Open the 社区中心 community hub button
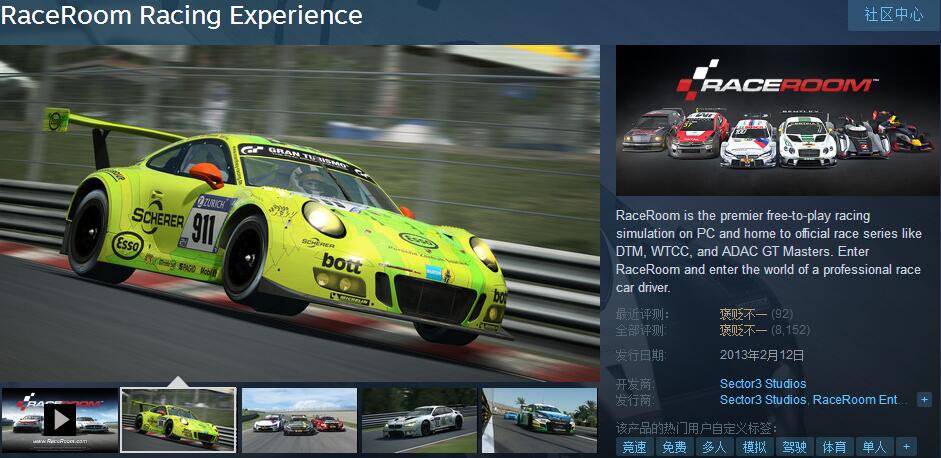Viewport: 941px width, 458px height. click(x=893, y=14)
